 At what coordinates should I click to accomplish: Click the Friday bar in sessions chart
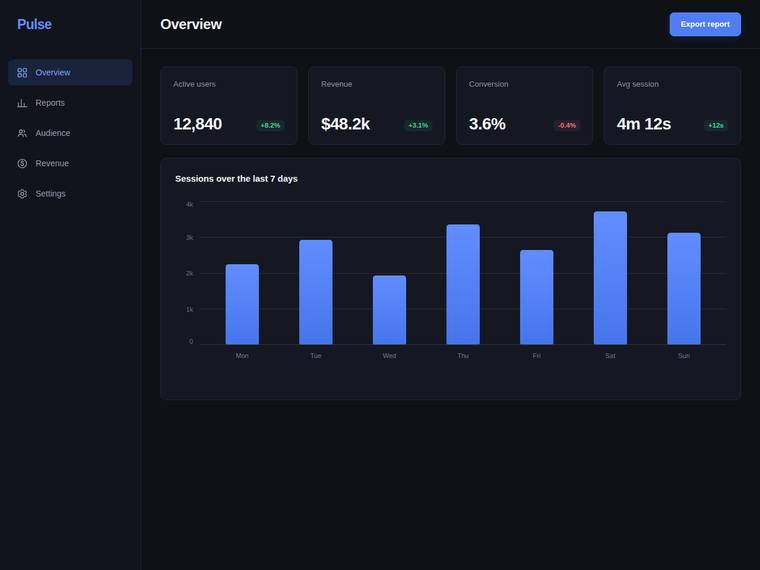(x=537, y=297)
